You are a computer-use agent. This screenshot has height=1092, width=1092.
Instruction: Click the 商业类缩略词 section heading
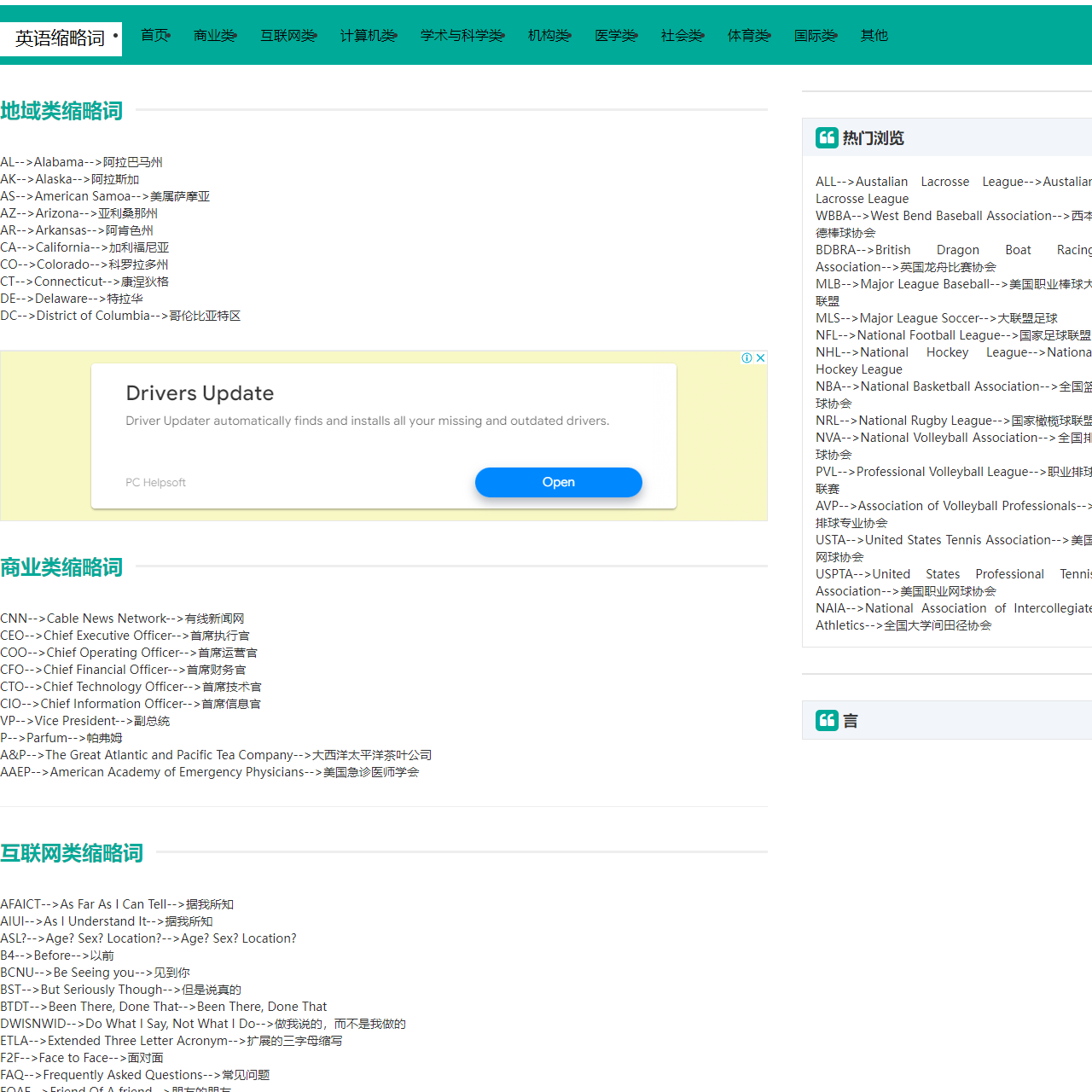click(61, 567)
